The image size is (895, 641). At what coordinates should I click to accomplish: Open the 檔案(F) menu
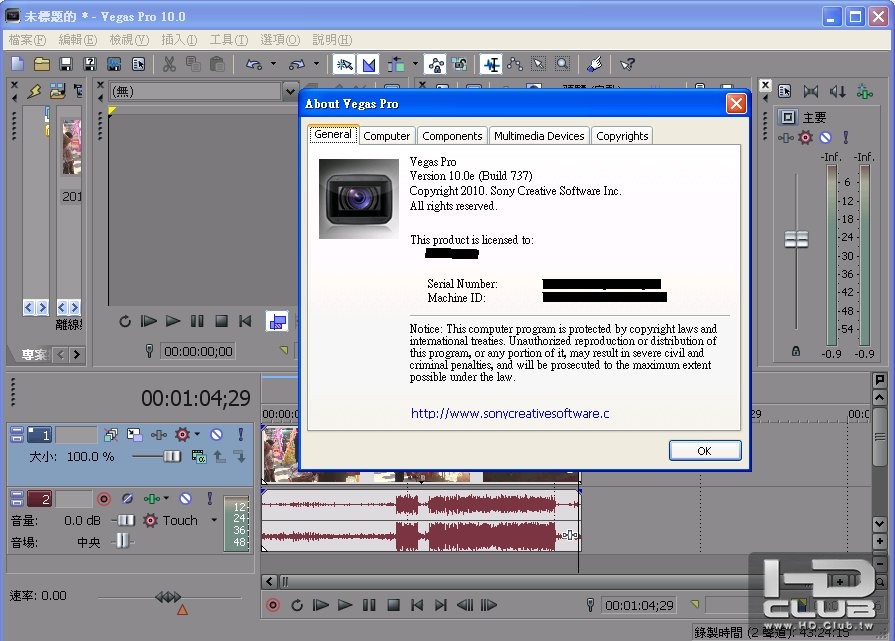tap(27, 40)
